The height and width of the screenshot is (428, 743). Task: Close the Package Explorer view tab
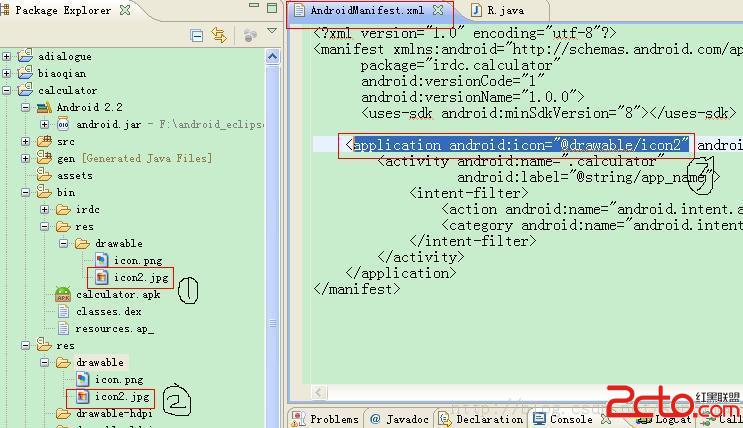(x=125, y=10)
